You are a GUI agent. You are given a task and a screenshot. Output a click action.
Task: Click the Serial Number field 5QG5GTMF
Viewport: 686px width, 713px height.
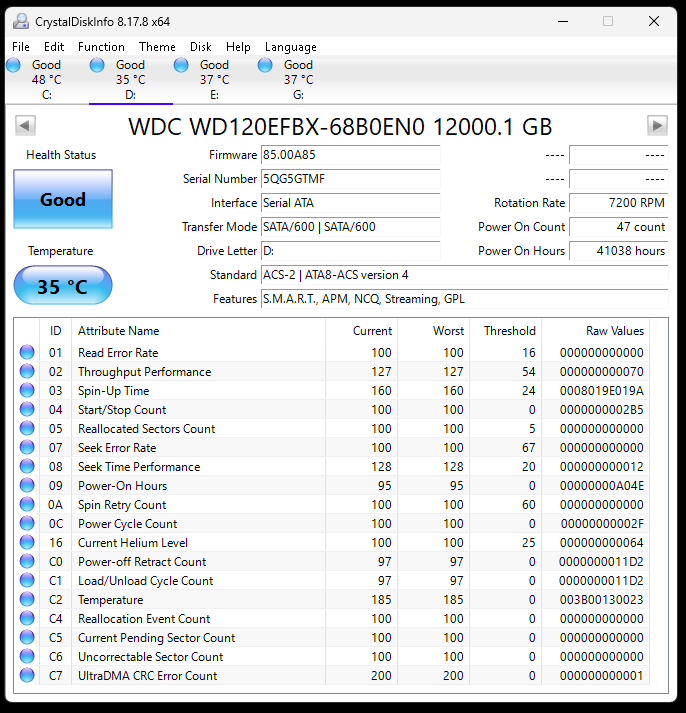(351, 179)
